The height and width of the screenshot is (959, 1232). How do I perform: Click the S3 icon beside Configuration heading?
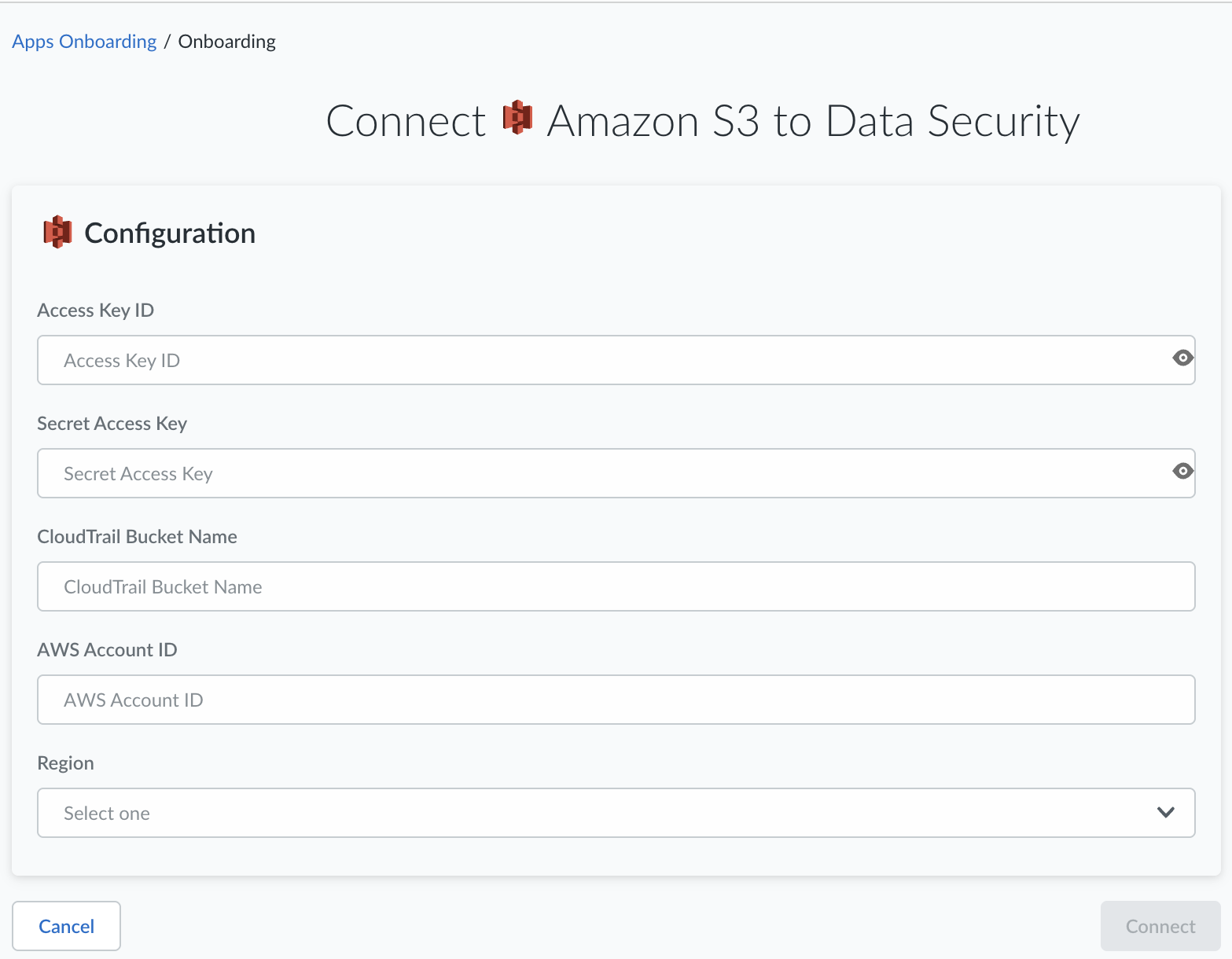(x=57, y=233)
